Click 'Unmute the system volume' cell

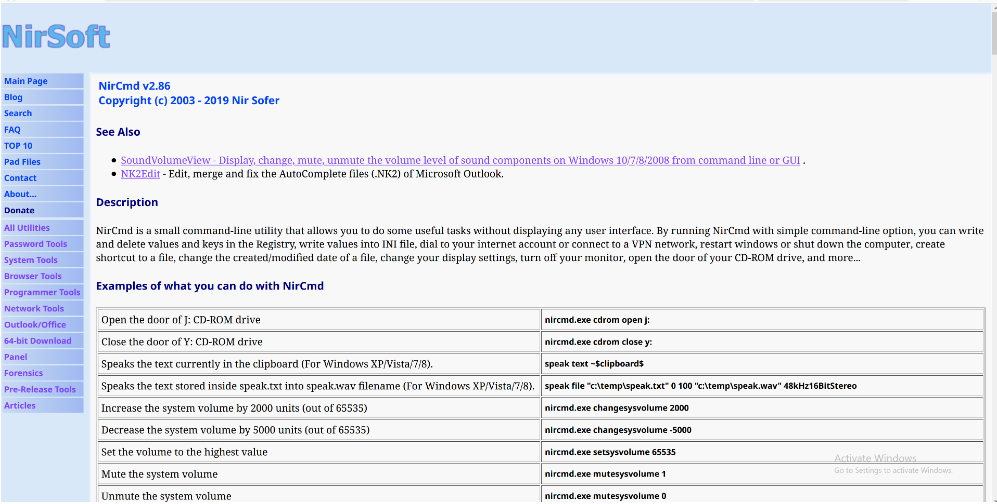(x=319, y=495)
